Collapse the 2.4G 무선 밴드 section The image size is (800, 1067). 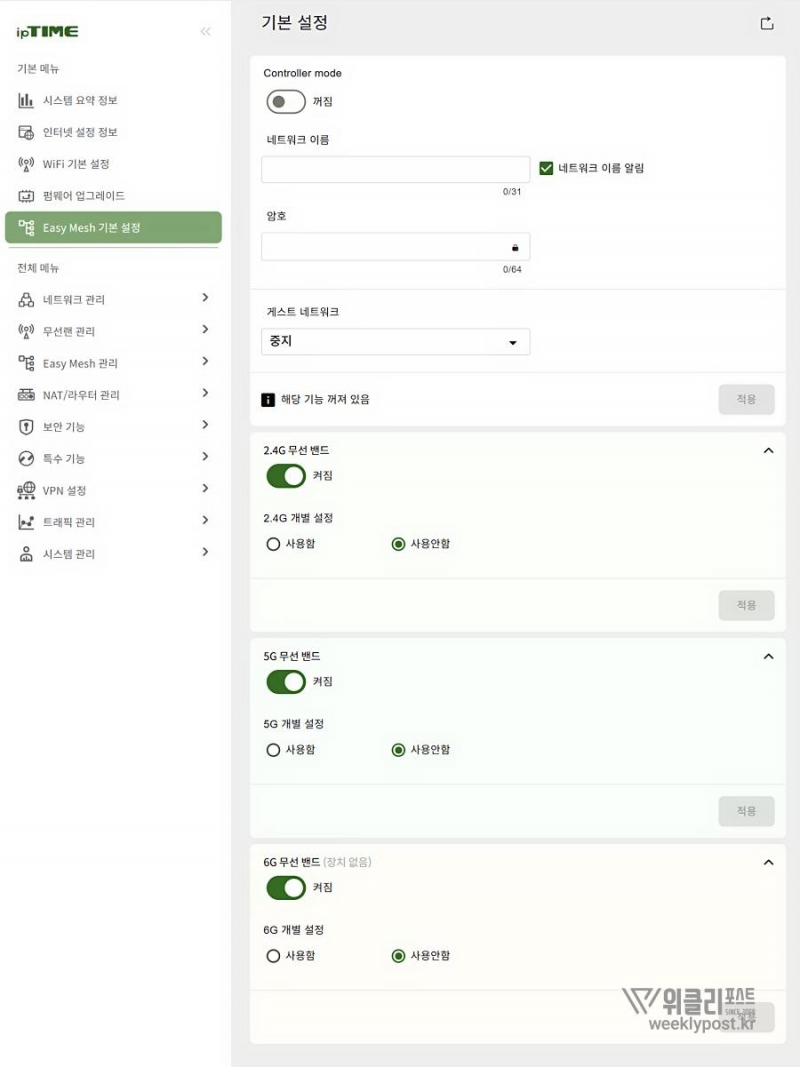tap(768, 451)
